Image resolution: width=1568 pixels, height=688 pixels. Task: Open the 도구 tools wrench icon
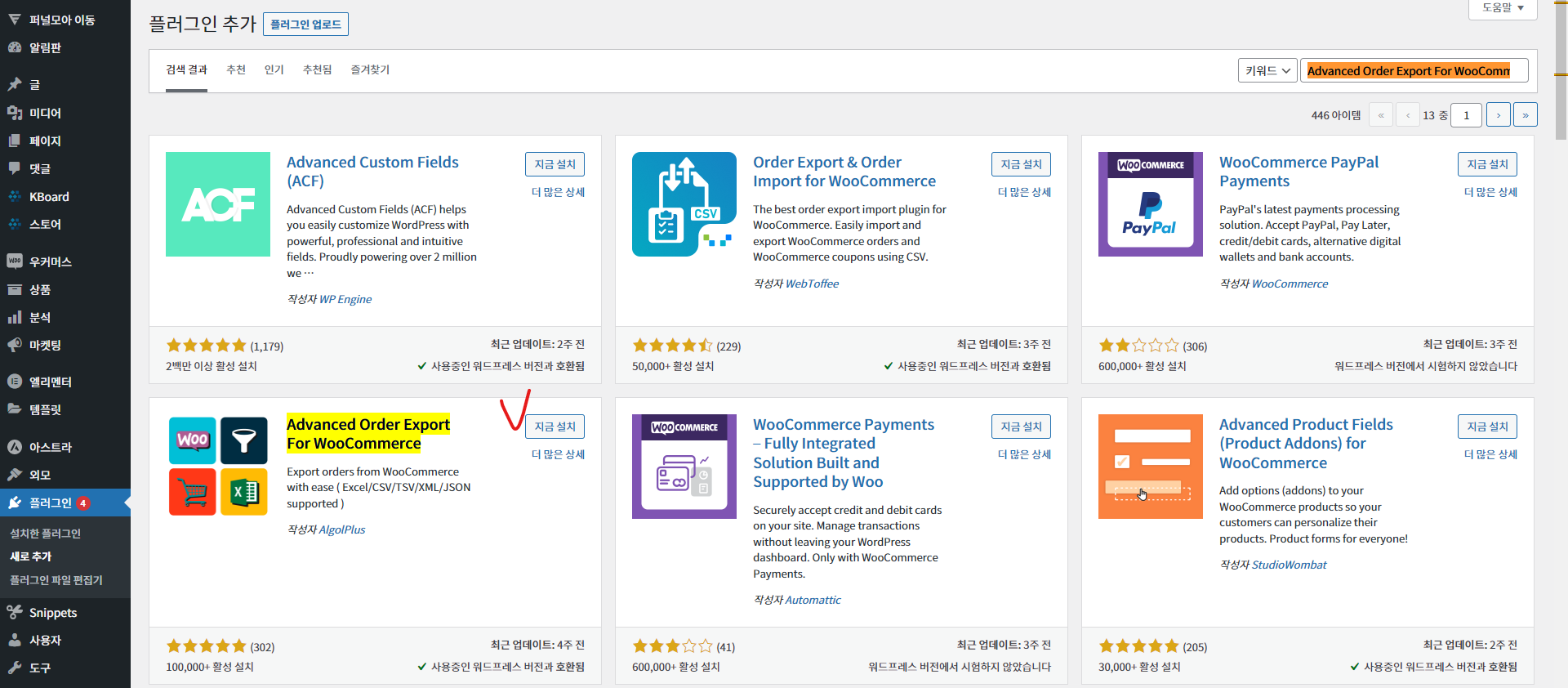(15, 668)
